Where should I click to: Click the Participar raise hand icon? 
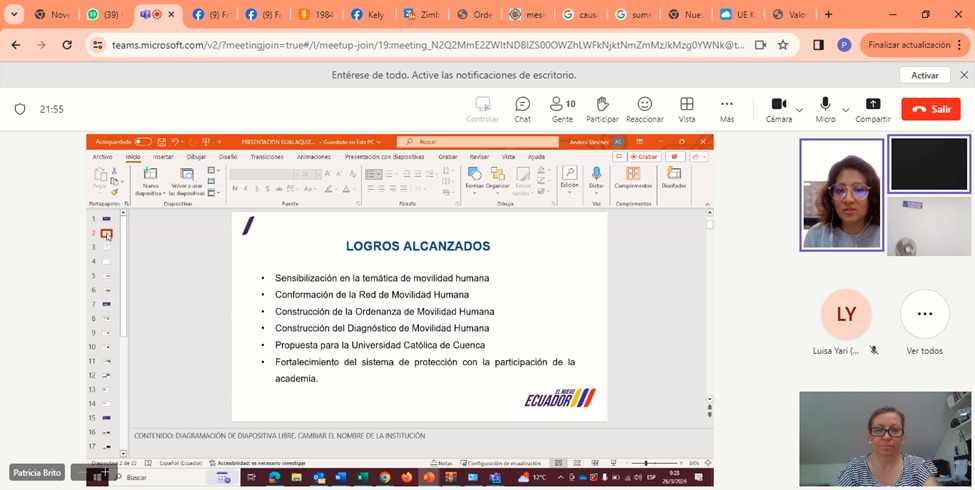(602, 105)
